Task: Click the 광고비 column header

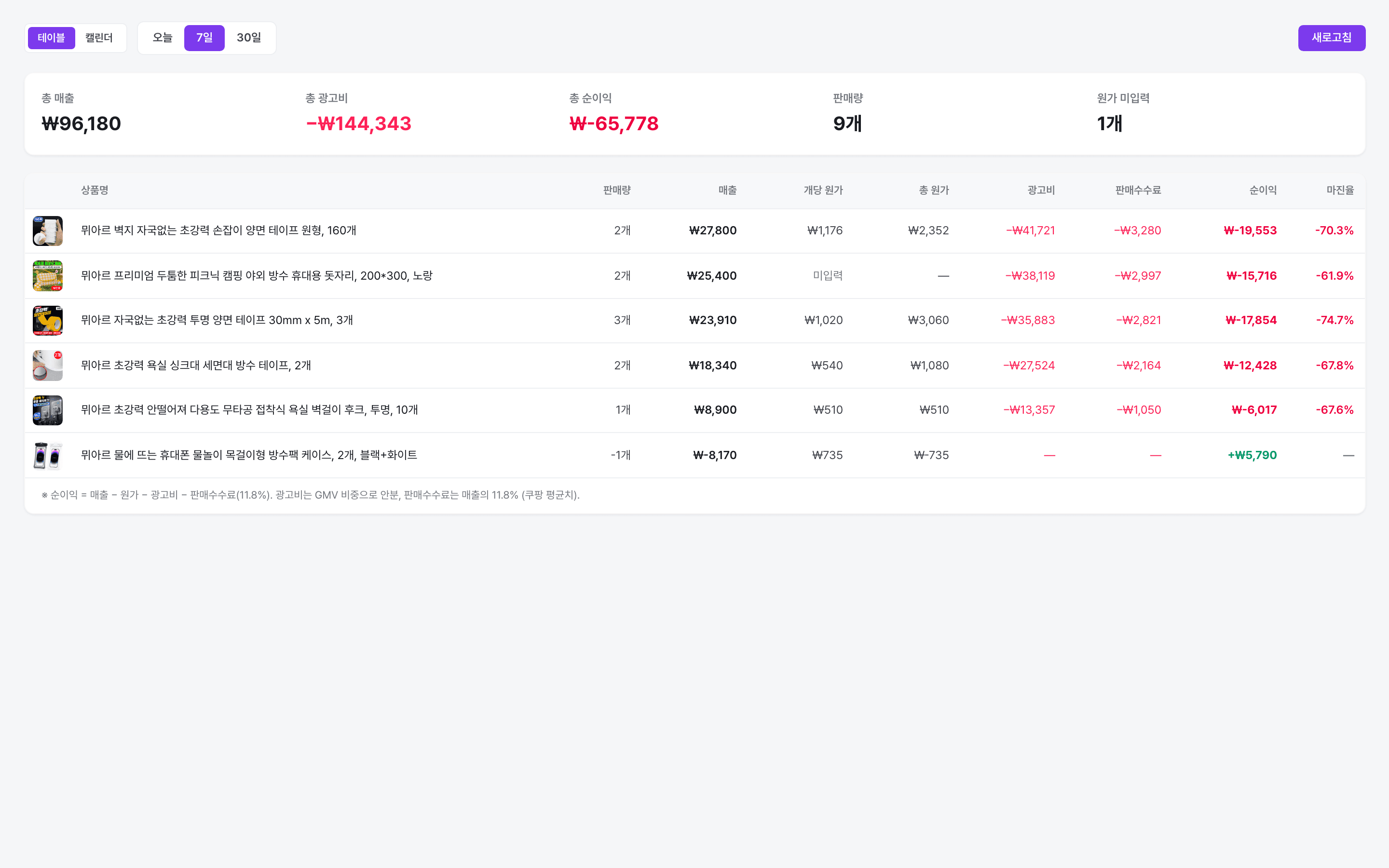Action: [1041, 190]
